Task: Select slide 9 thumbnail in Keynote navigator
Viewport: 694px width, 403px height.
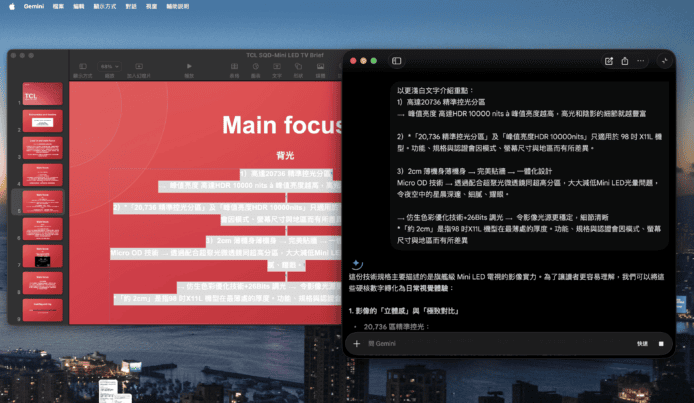Action: (x=42, y=310)
